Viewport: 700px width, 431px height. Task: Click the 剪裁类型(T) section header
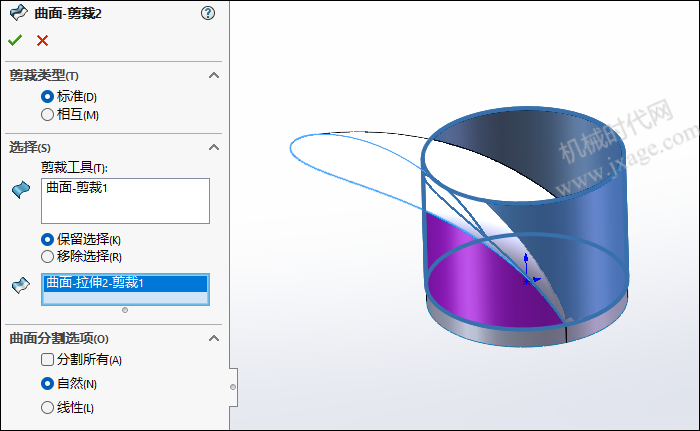[44, 75]
